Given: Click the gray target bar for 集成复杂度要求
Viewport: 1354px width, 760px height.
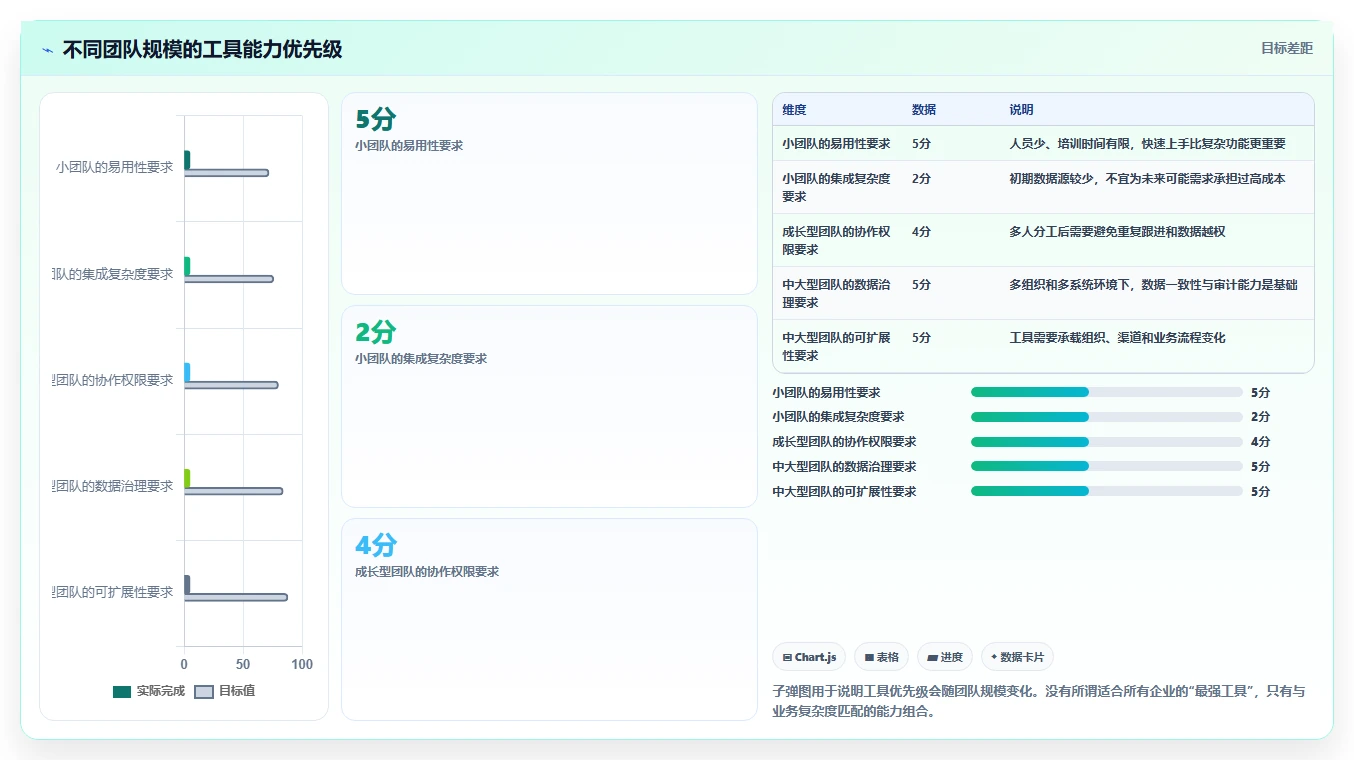Looking at the screenshot, I should click(x=228, y=279).
